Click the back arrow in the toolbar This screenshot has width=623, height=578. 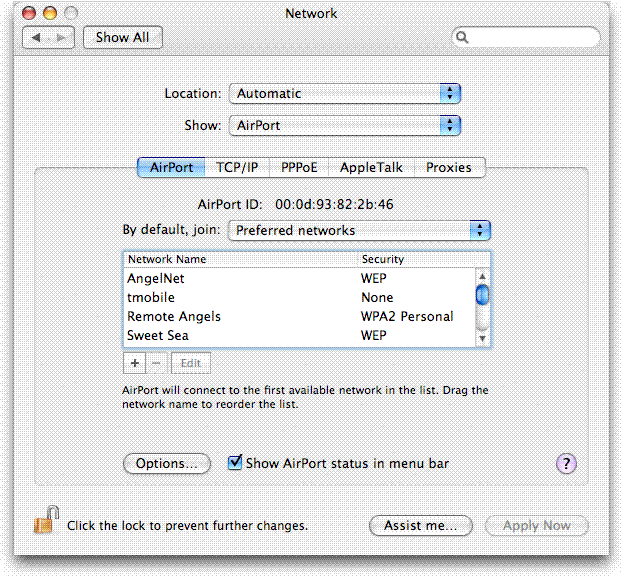click(x=36, y=38)
